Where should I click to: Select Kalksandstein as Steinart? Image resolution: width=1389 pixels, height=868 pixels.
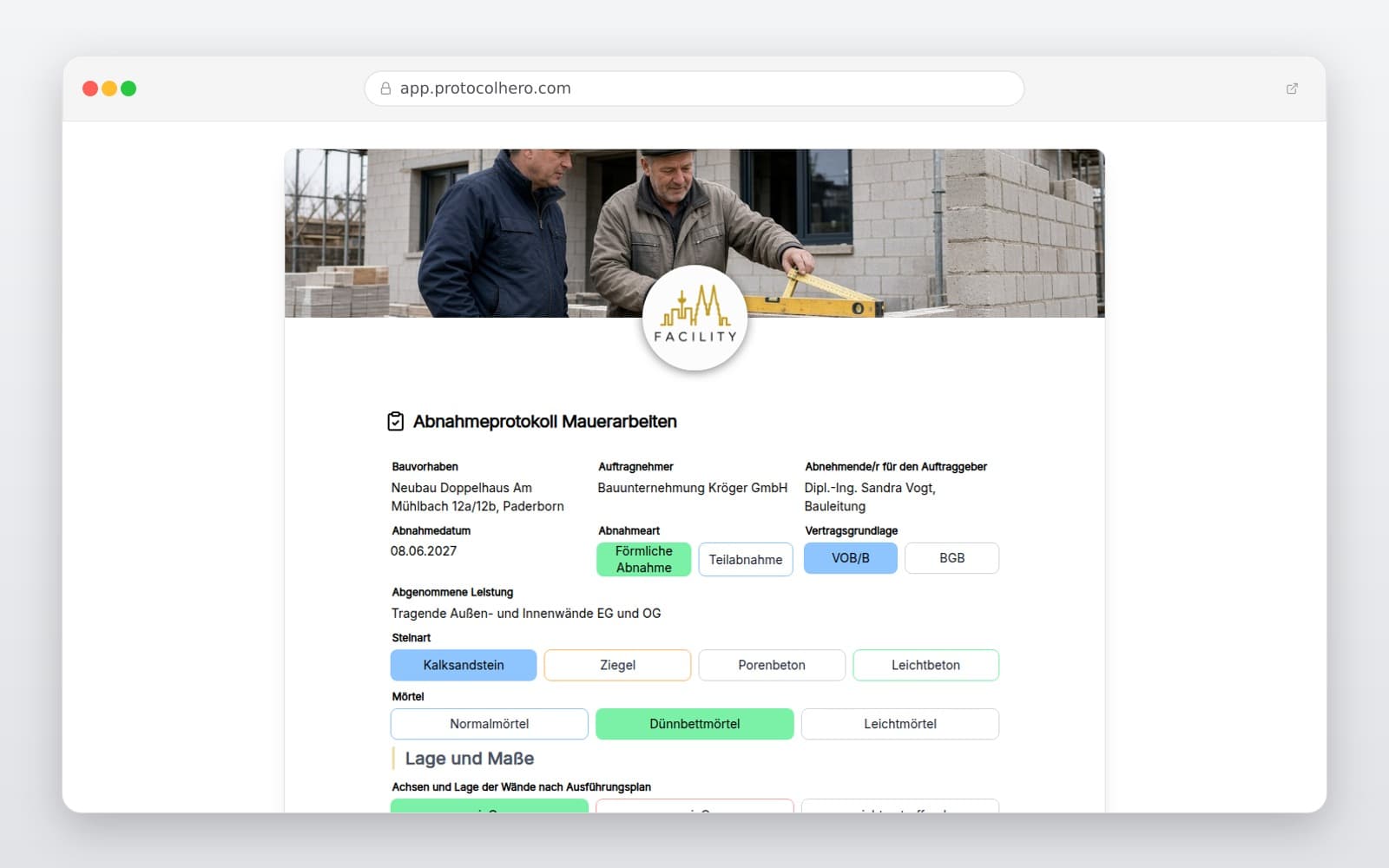coord(464,665)
